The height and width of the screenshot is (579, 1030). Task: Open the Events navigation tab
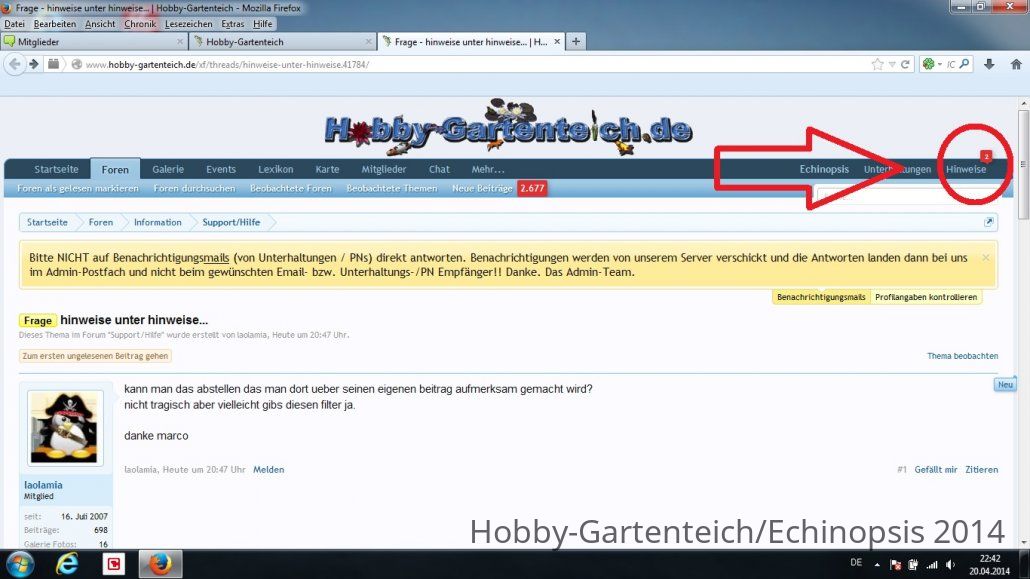coord(221,169)
